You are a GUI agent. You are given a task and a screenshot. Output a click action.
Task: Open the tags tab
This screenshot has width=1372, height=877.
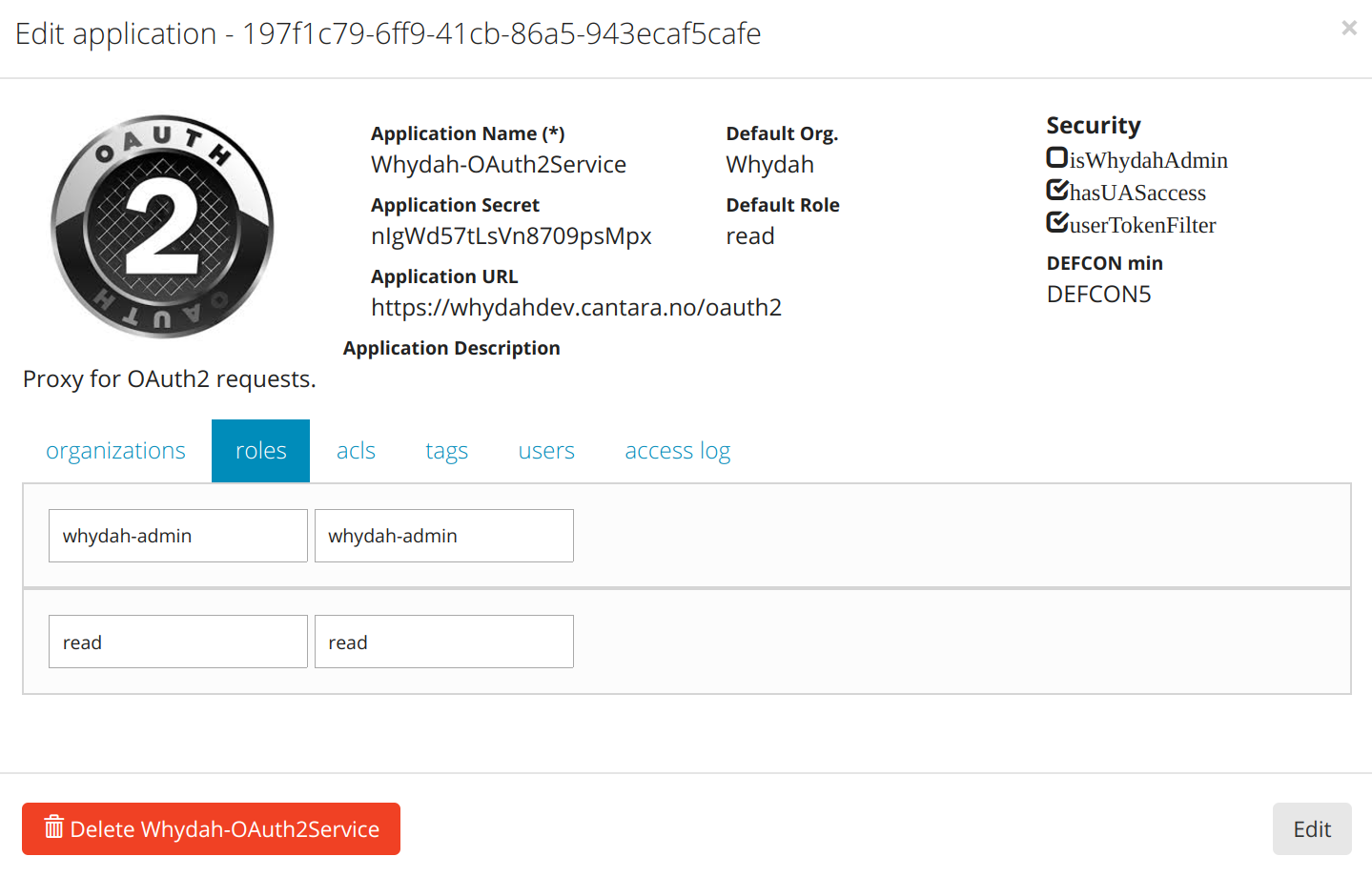click(446, 451)
